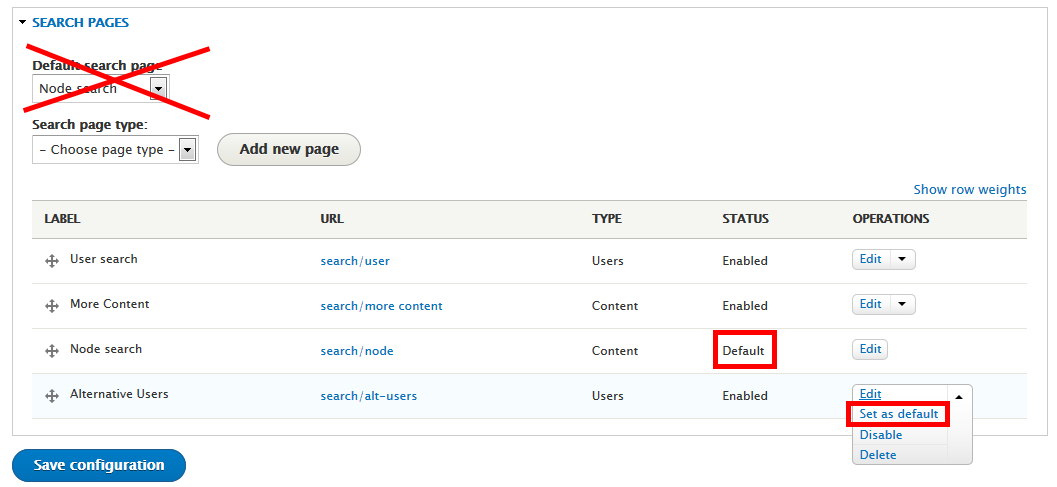This screenshot has height=487, width=1057.
Task: Expand More Content operations dropdown arrow
Action: click(x=902, y=305)
